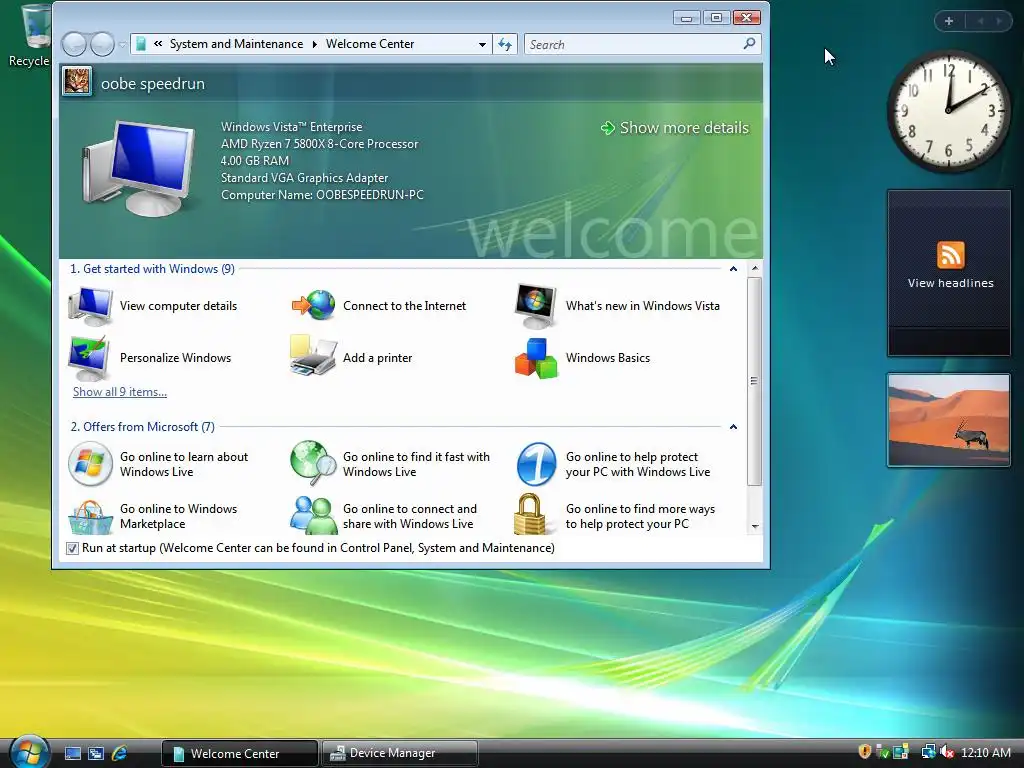Open recent pages dropdown next to forward button

[x=122, y=44]
